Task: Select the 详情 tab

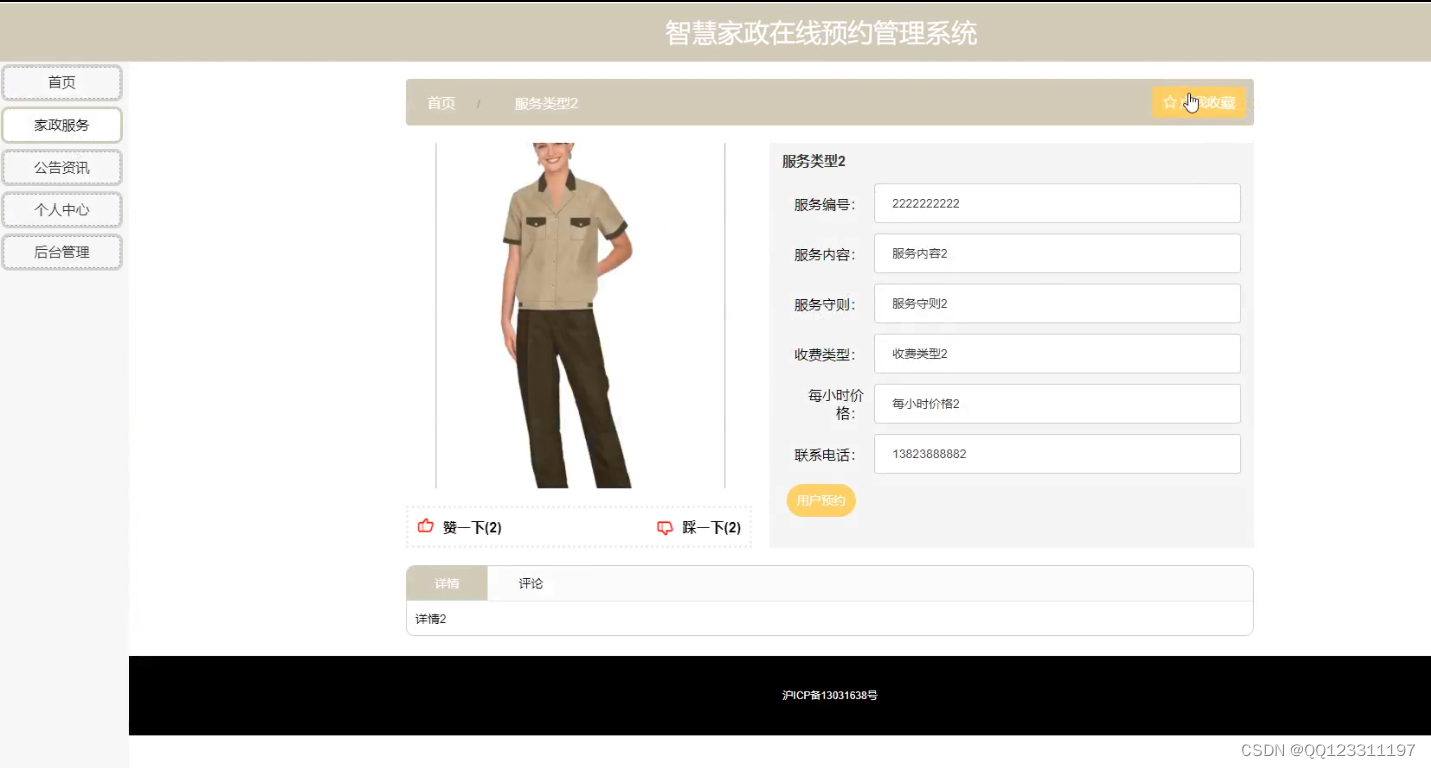Action: (446, 582)
